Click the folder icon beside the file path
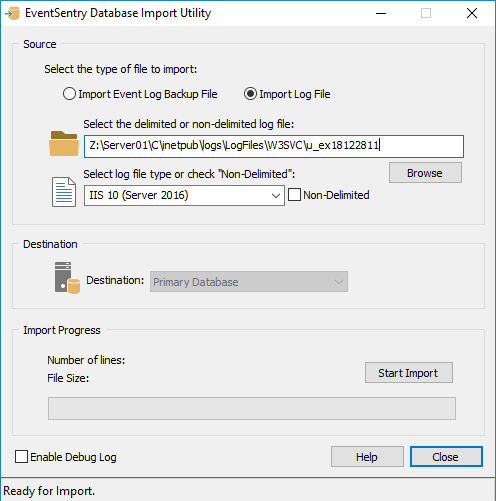Screen dimensions: 496x501 (x=64, y=144)
